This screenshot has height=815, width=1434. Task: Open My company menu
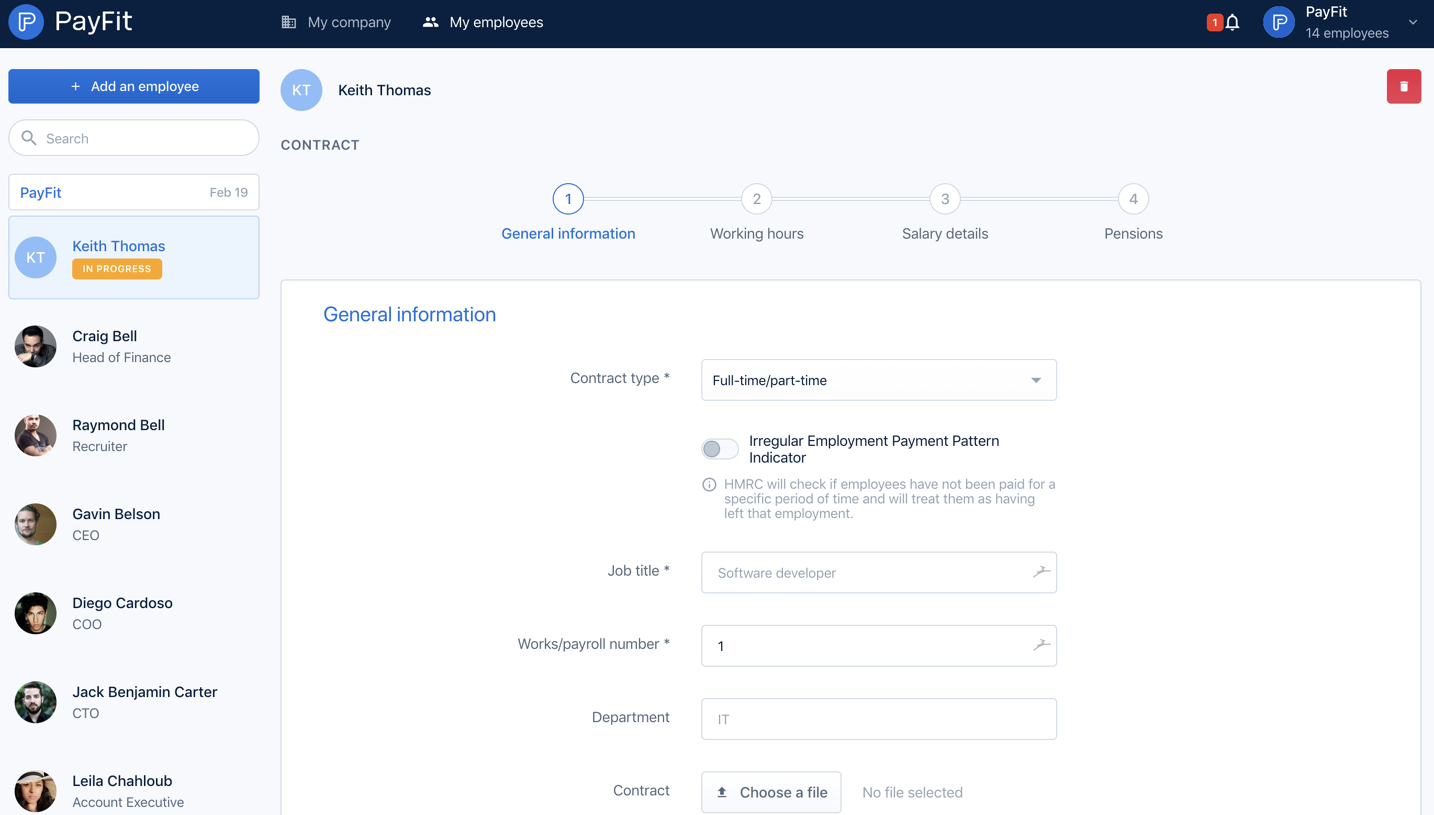[x=336, y=22]
